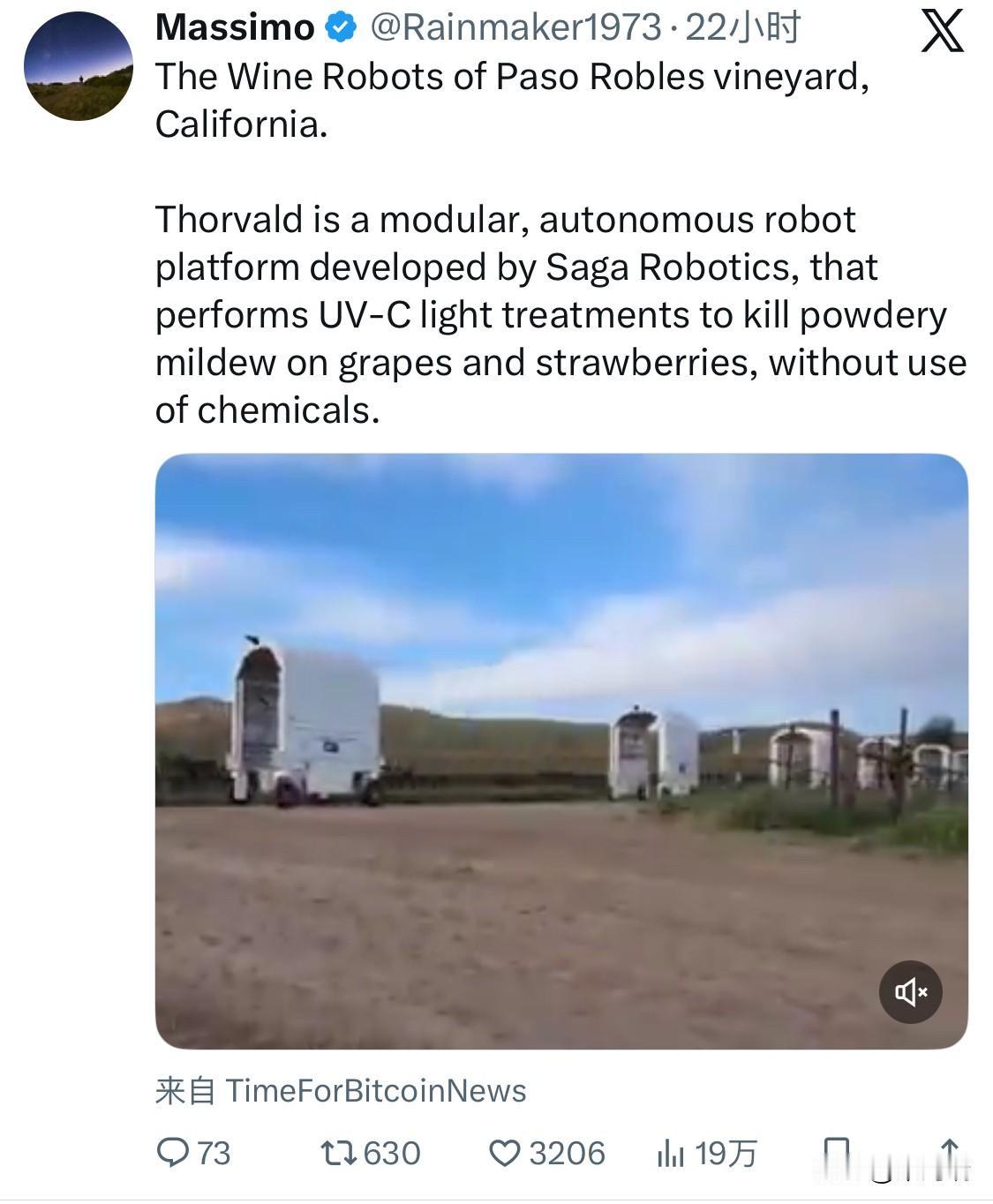The height and width of the screenshot is (1204, 993).
Task: Click the X logo icon
Action: (x=942, y=32)
